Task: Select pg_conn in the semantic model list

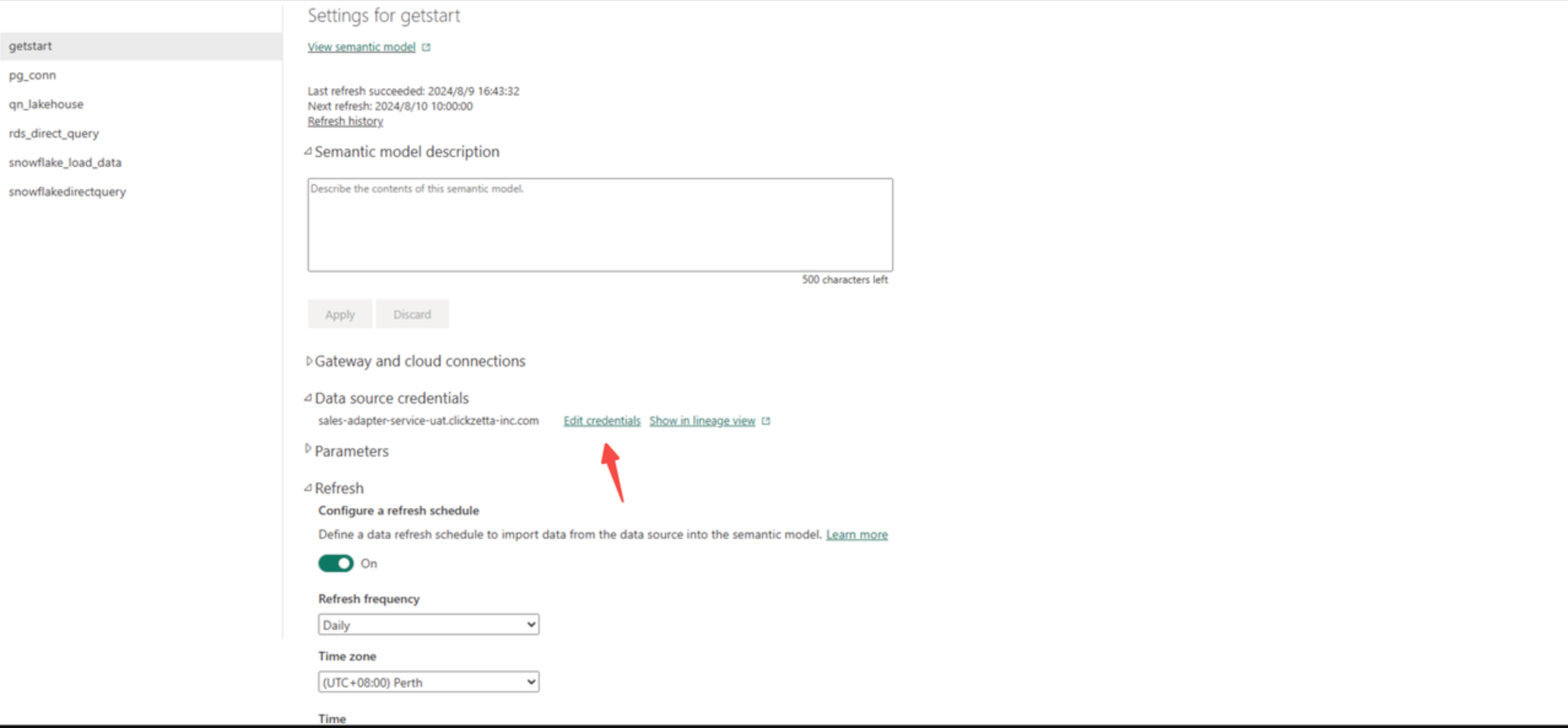Action: pos(33,75)
